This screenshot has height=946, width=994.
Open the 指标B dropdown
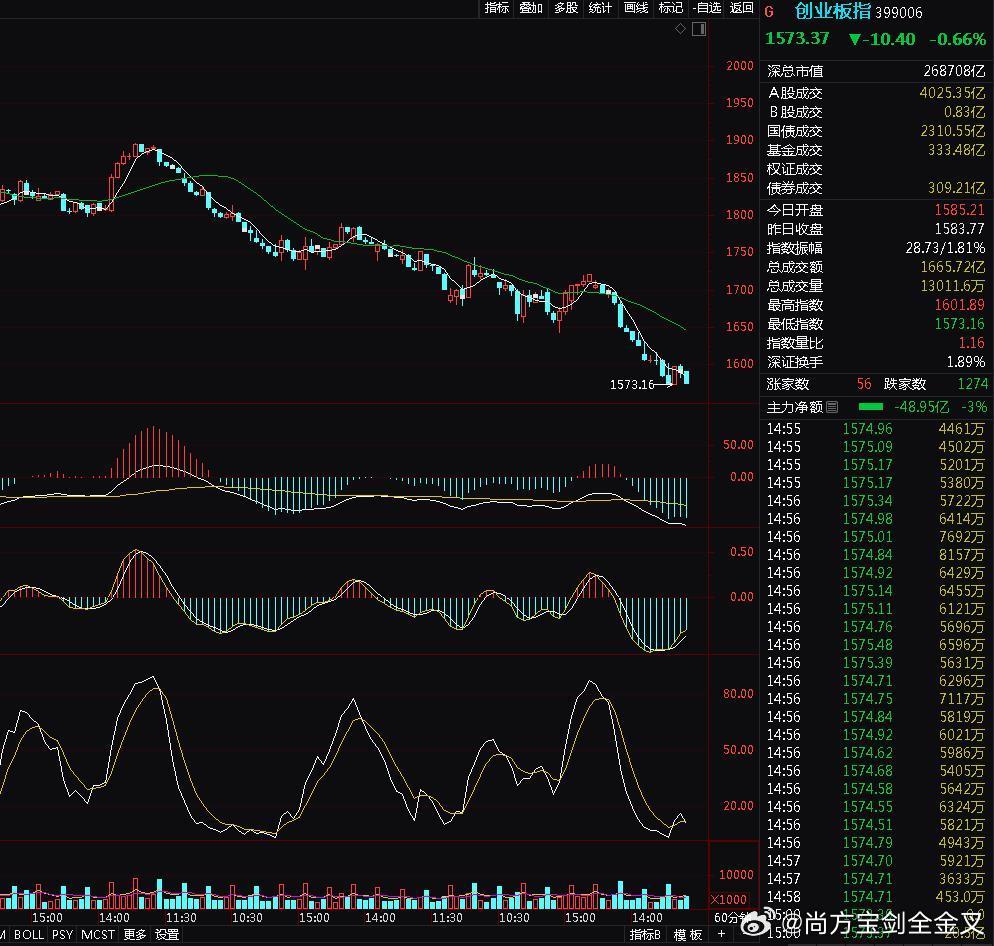pos(646,935)
